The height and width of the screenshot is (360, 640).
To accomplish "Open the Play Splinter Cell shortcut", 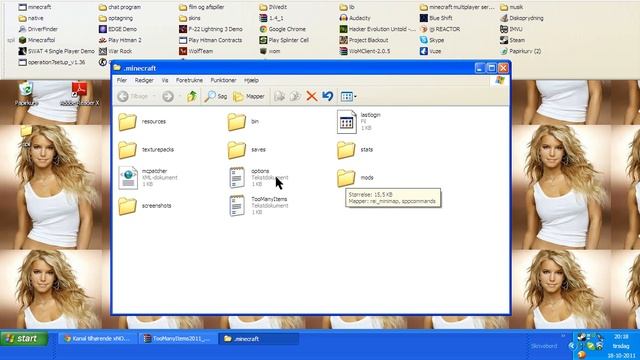I will (x=284, y=40).
